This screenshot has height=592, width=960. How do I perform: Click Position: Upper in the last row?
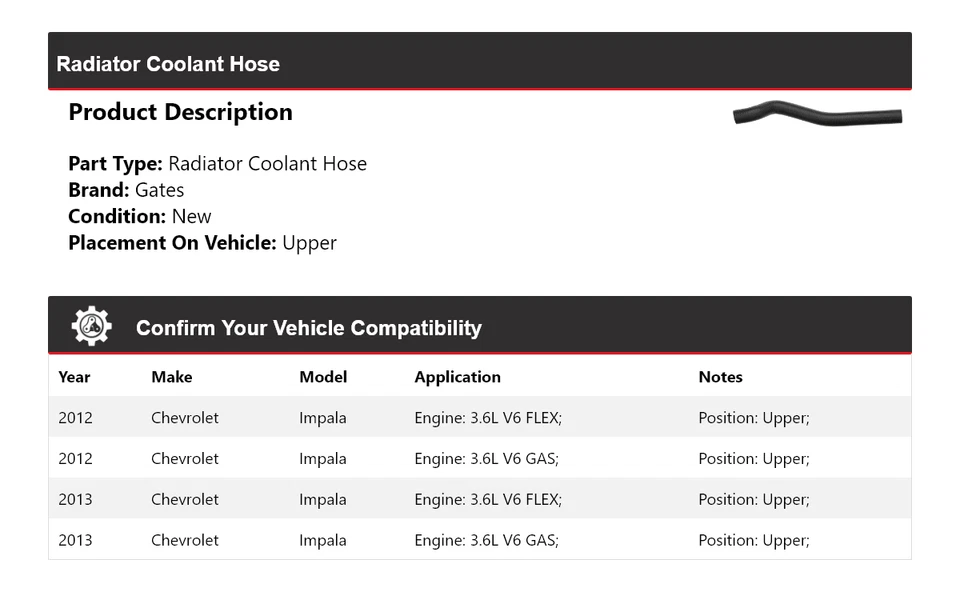(x=753, y=540)
